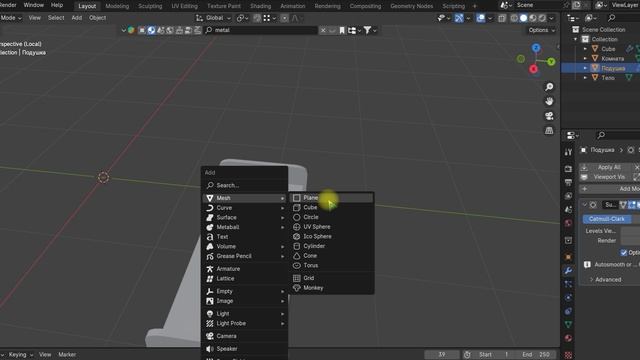Open the Volume submenu
This screenshot has width=640, height=360.
(244, 247)
